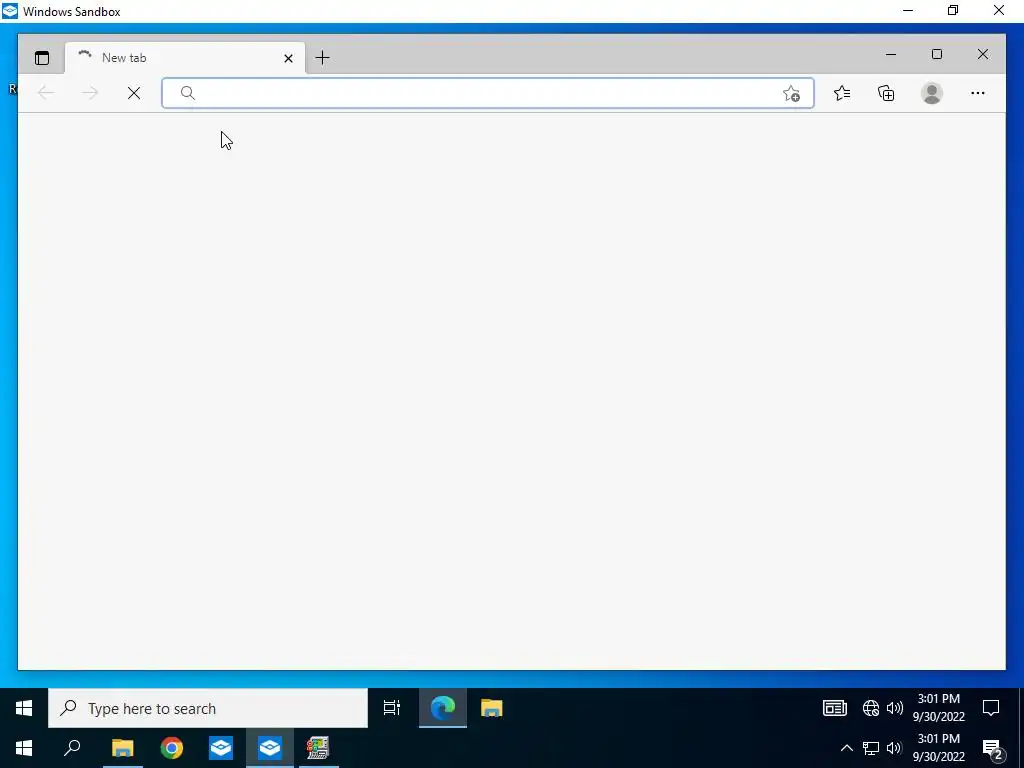
Task: Select the first Windows Sandbox taskbar icon
Action: click(221, 748)
